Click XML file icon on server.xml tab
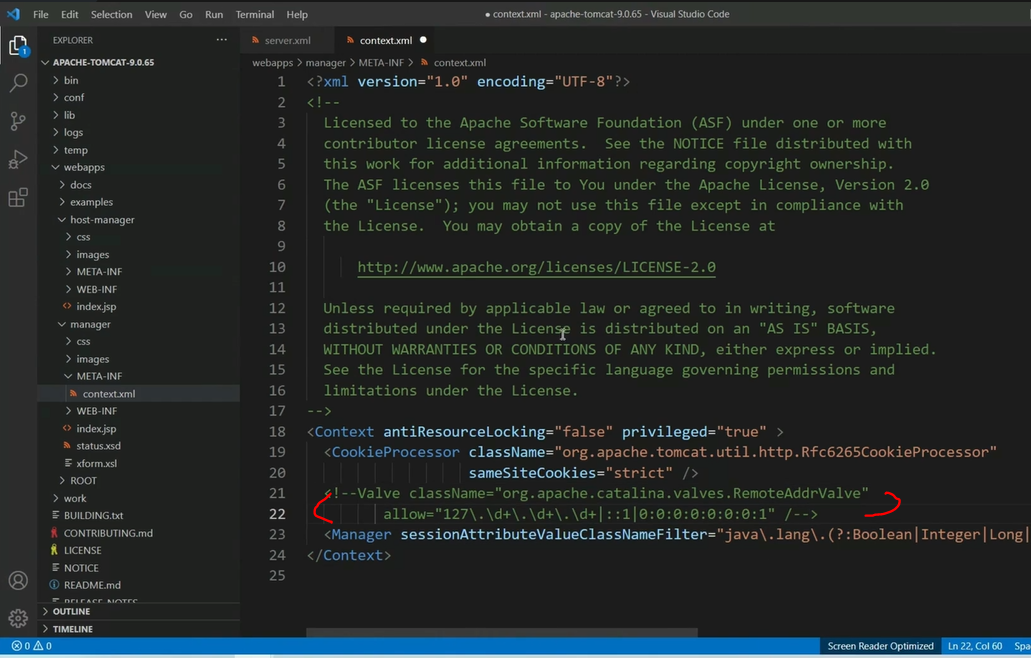1031x658 pixels. [255, 40]
